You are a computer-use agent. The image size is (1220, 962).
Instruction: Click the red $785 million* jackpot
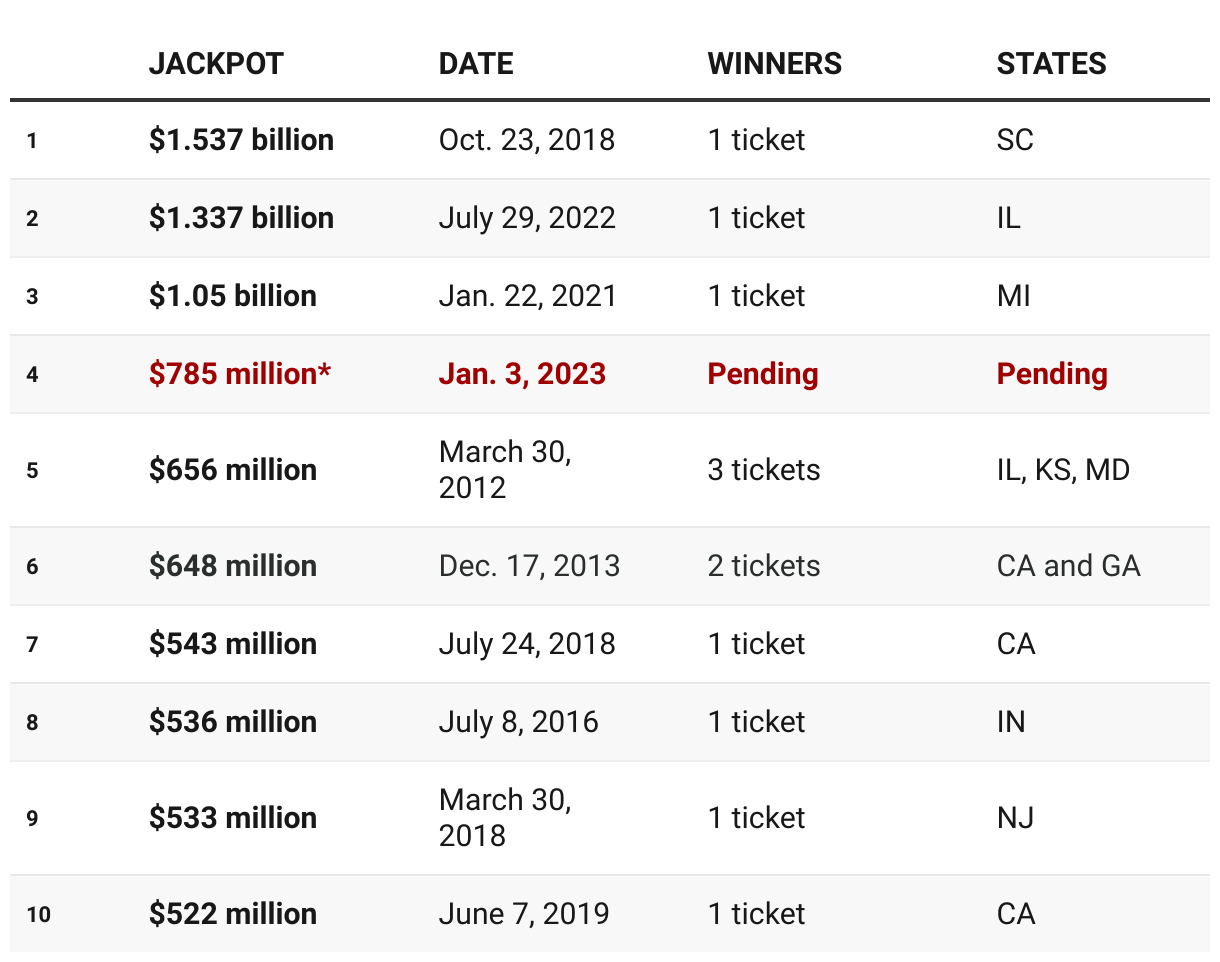[240, 374]
